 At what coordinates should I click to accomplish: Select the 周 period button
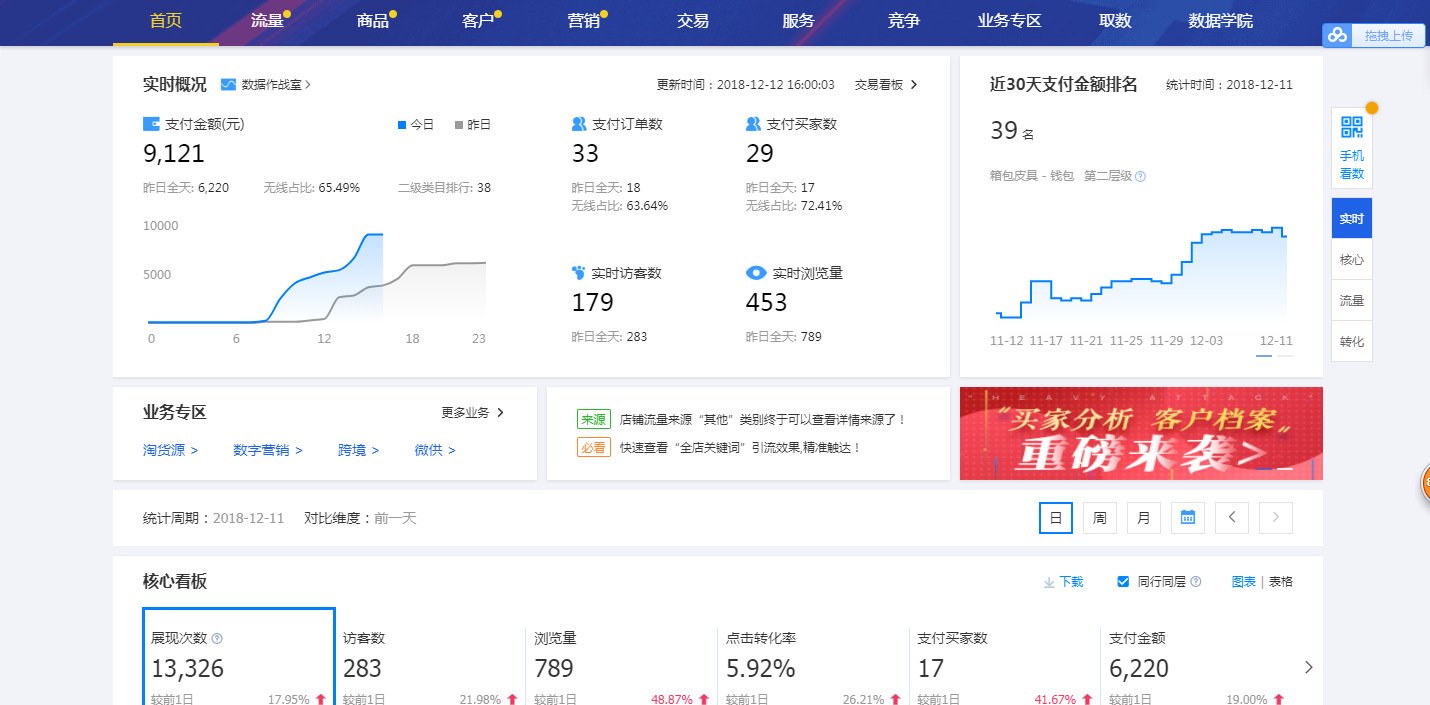click(1099, 517)
